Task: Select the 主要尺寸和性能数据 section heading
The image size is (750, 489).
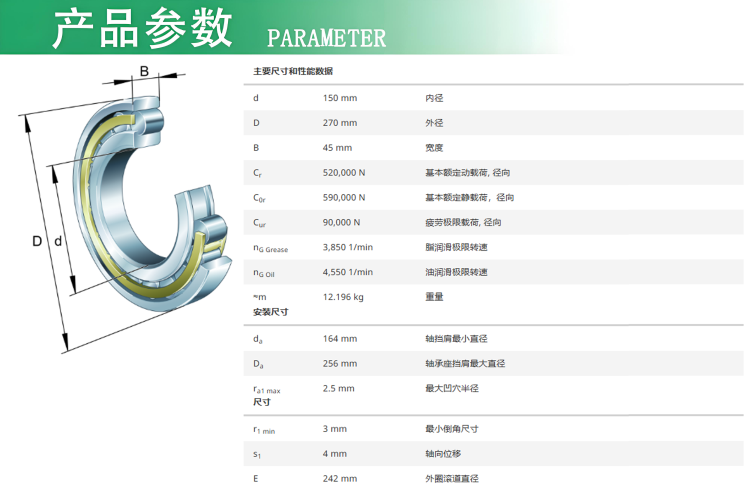Action: 293,72
